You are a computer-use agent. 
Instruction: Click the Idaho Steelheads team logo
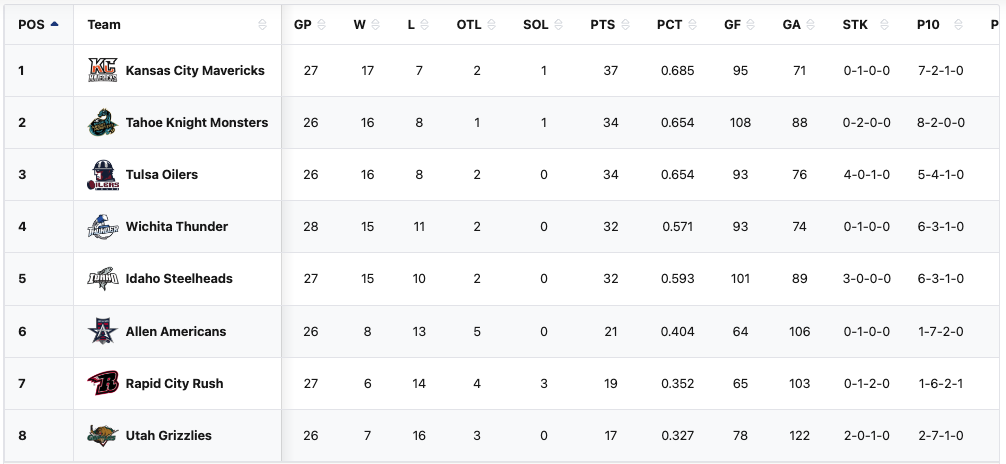(x=102, y=279)
